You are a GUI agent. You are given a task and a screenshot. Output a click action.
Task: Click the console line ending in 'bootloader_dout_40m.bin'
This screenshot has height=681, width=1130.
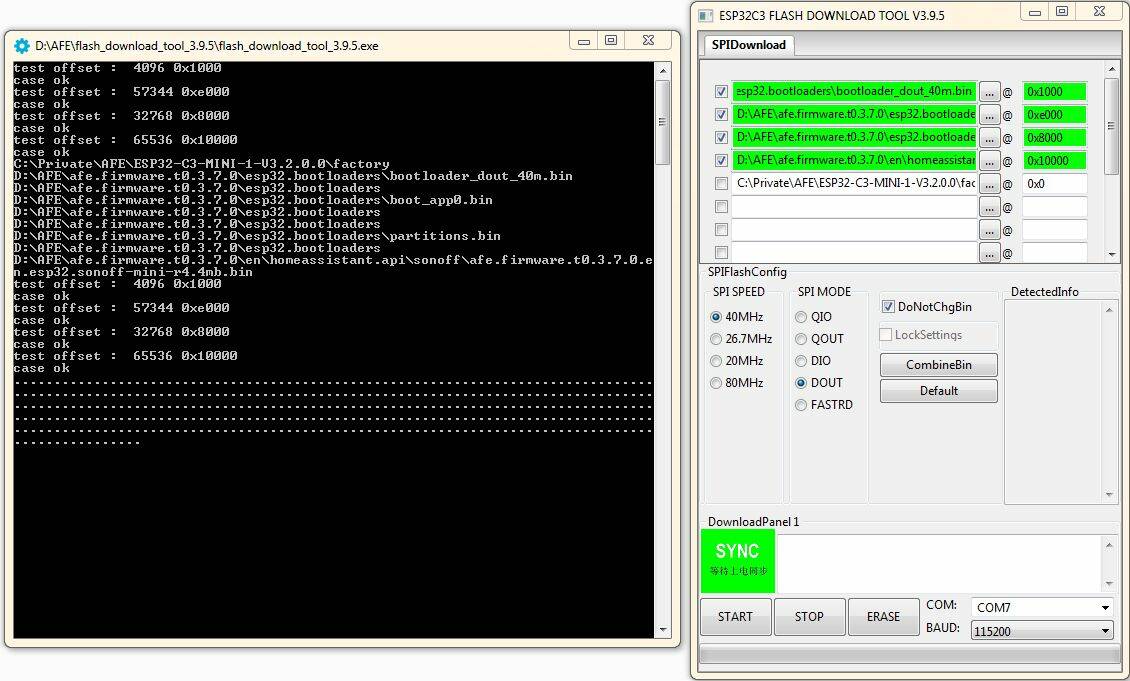point(293,176)
